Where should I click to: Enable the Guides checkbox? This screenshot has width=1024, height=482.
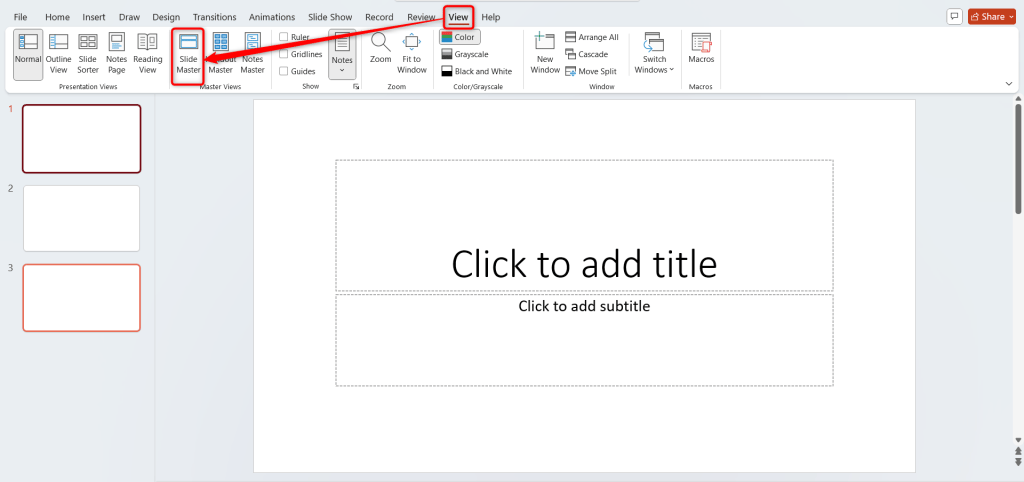click(283, 71)
